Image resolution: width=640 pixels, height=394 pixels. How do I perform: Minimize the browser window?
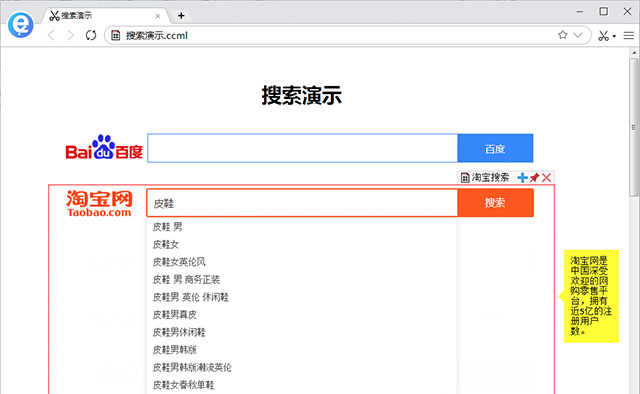click(x=580, y=12)
